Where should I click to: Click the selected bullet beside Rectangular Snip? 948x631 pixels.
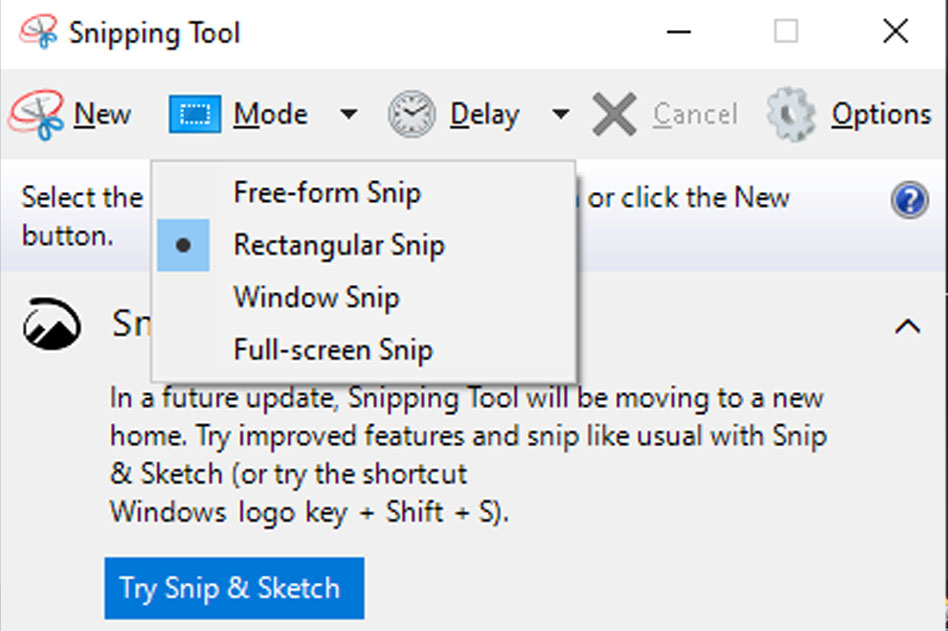(x=183, y=245)
